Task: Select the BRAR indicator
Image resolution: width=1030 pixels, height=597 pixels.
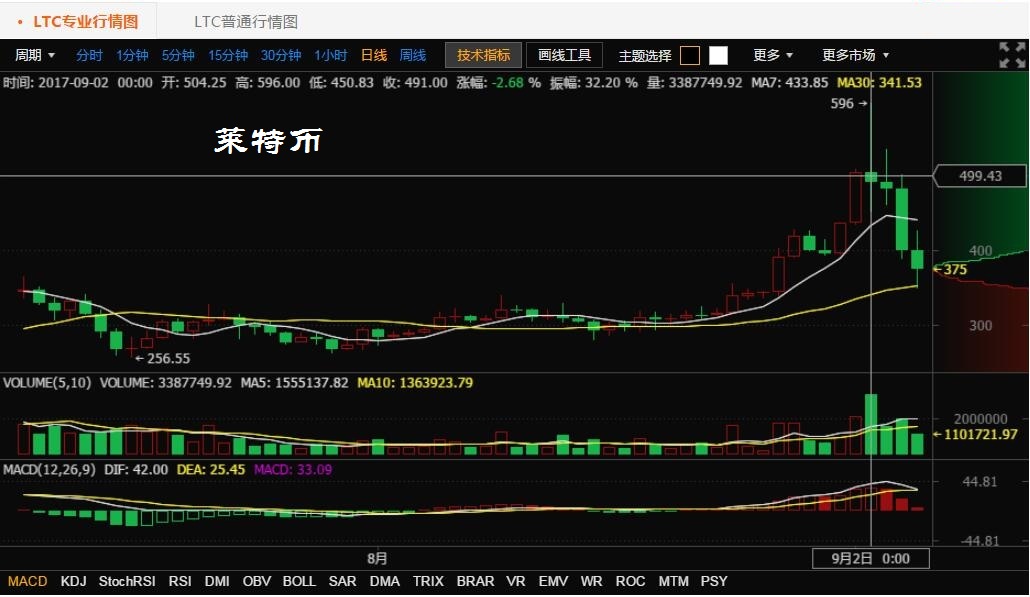Action: tap(476, 581)
